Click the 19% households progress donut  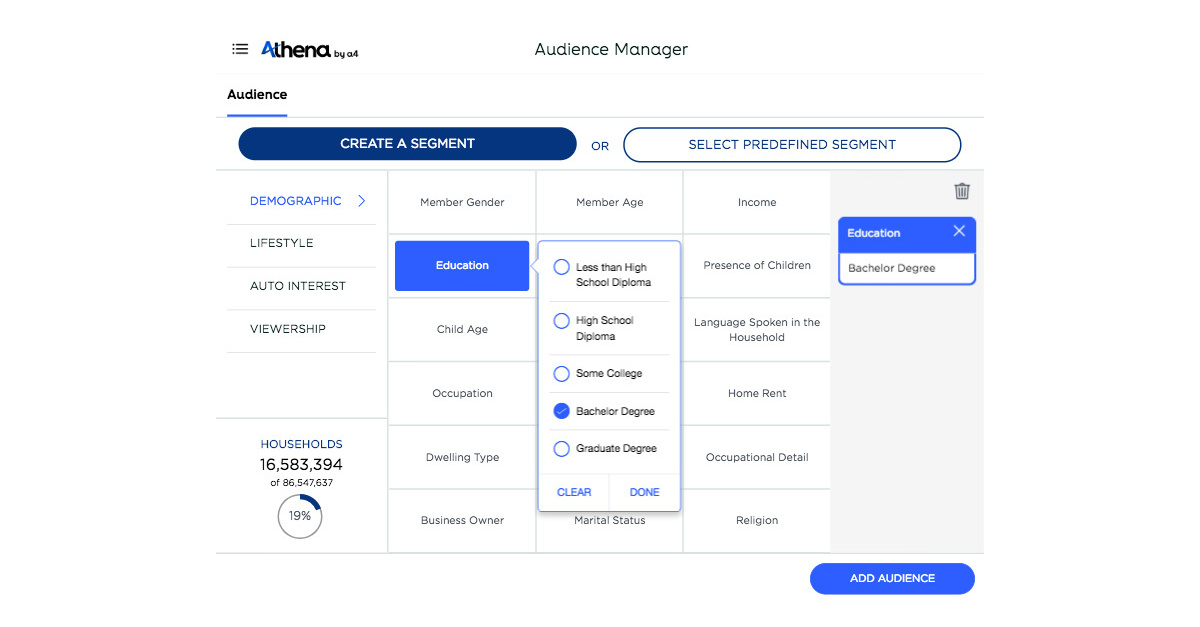(x=300, y=516)
